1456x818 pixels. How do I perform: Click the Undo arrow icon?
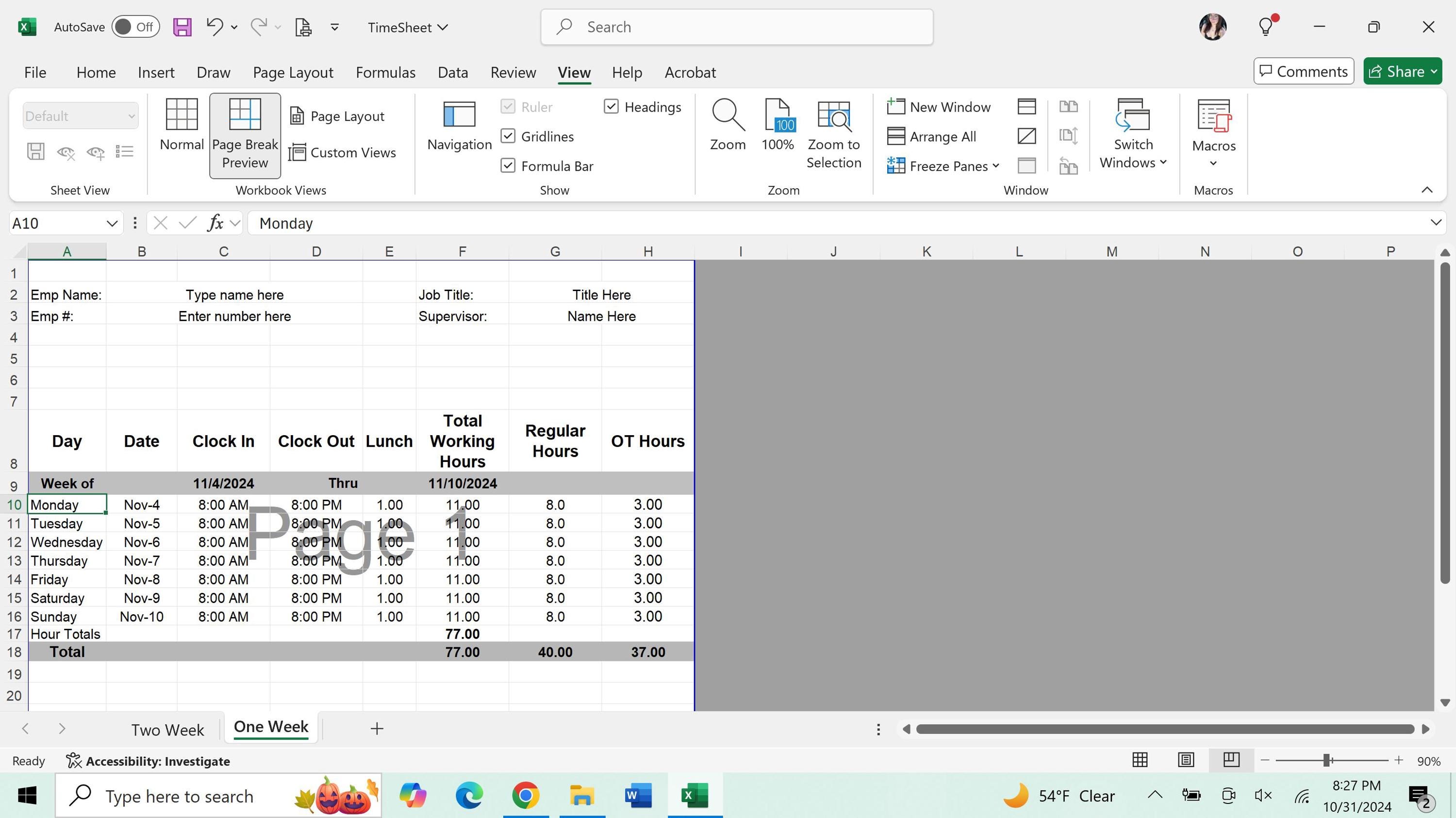(215, 27)
